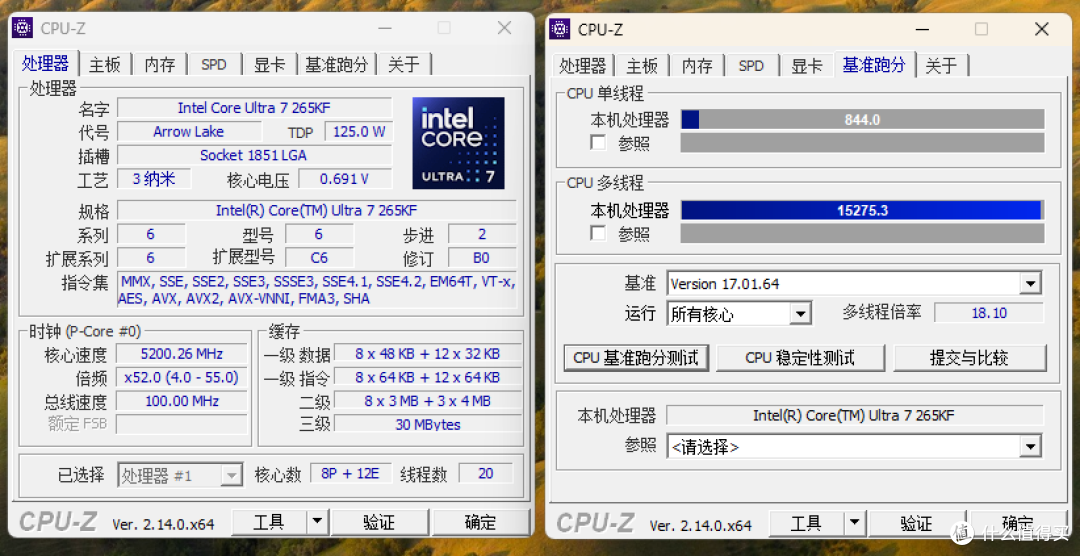Click 一级 数据 value 8 x 48 KB + 12 x 32 KB
This screenshot has width=1080, height=556.
[427, 354]
